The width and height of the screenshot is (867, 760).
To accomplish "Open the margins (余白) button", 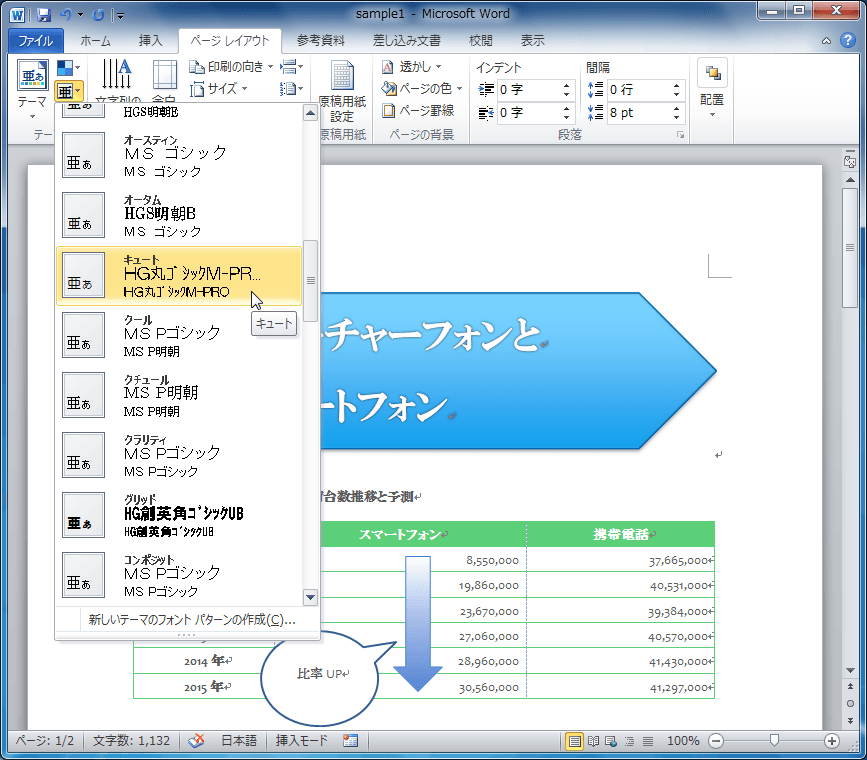I will 164,81.
